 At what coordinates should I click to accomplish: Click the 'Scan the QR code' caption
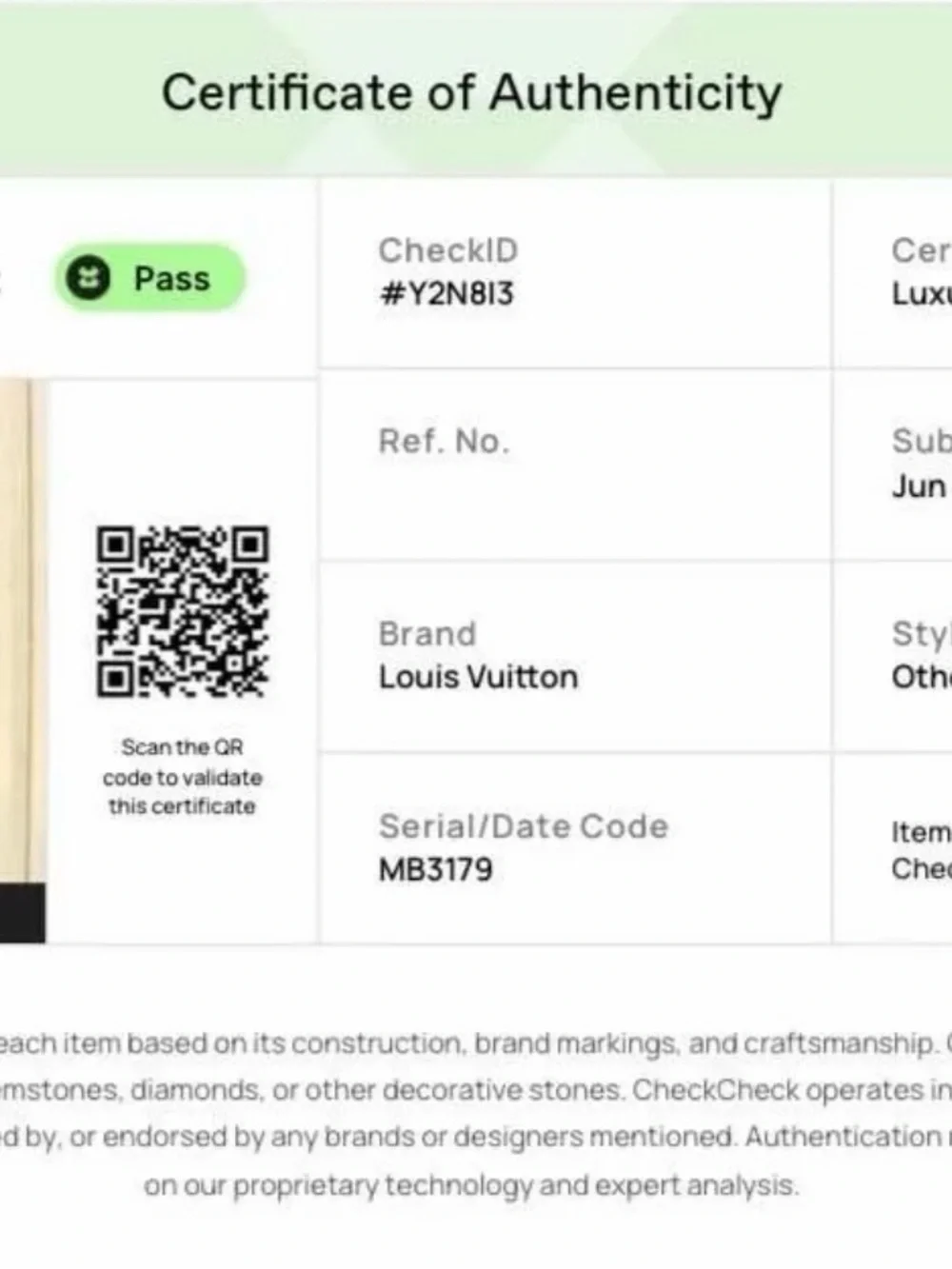pos(182,776)
